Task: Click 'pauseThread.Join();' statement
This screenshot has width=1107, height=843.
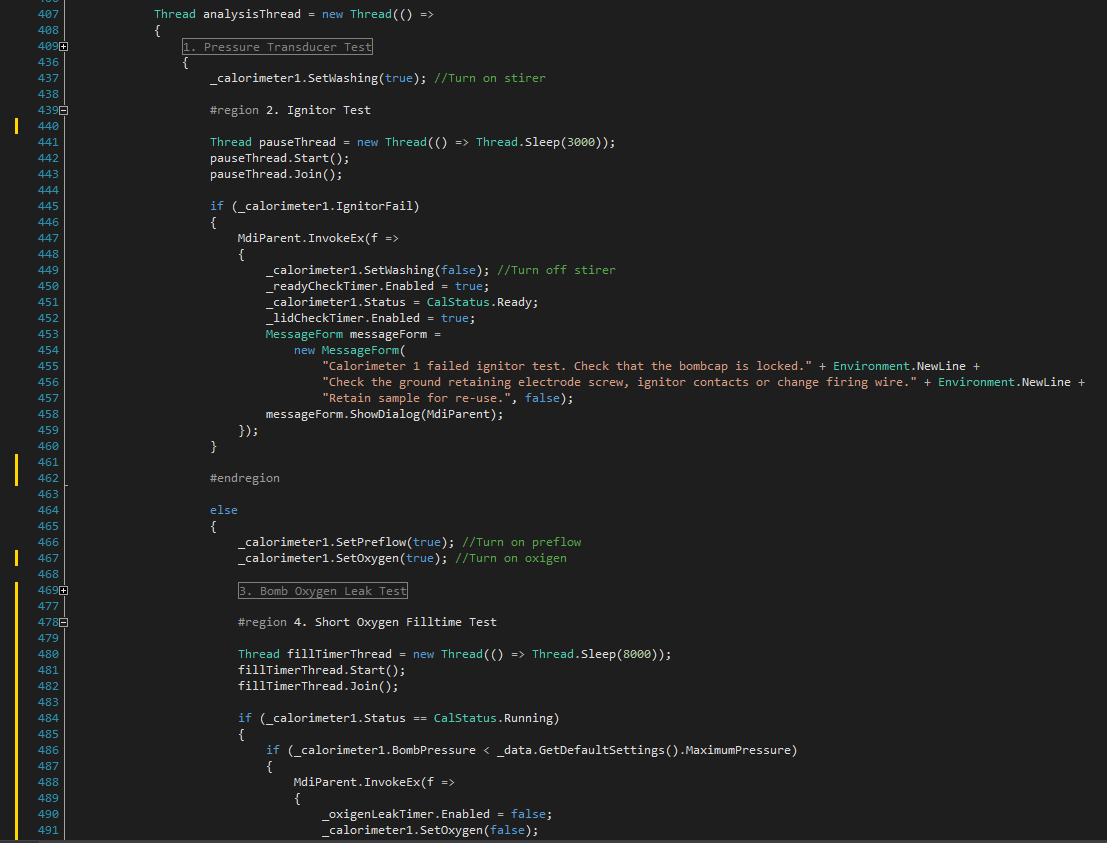Action: click(x=276, y=174)
